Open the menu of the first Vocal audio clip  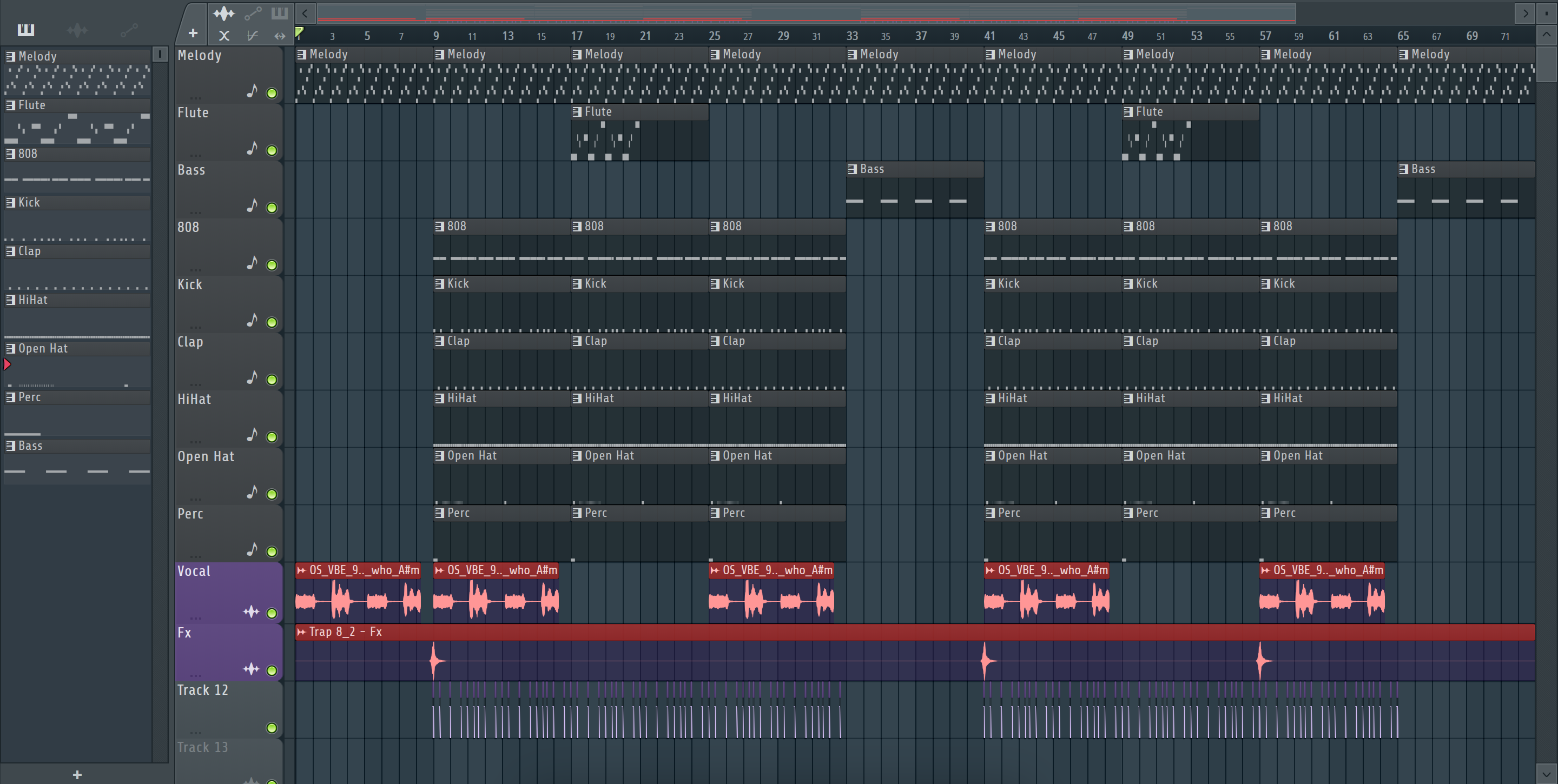click(301, 570)
